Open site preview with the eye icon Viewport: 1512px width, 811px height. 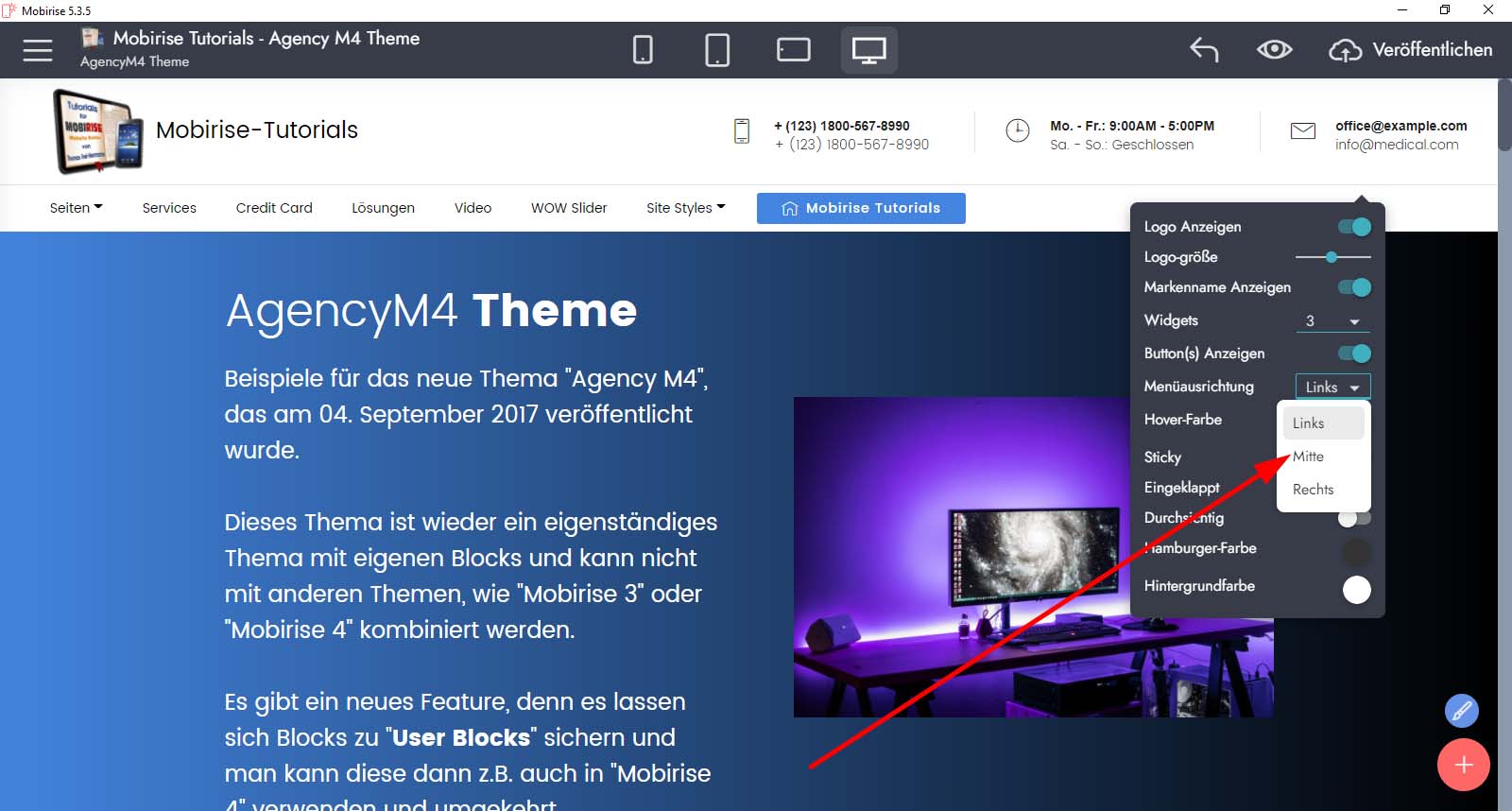click(x=1275, y=49)
